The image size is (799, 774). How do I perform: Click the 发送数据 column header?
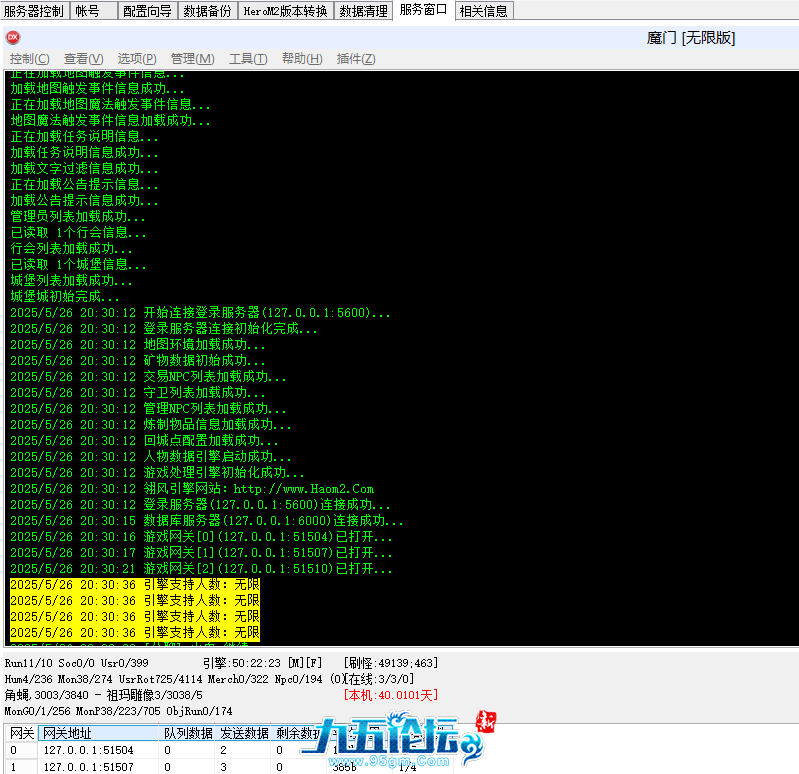coord(243,733)
